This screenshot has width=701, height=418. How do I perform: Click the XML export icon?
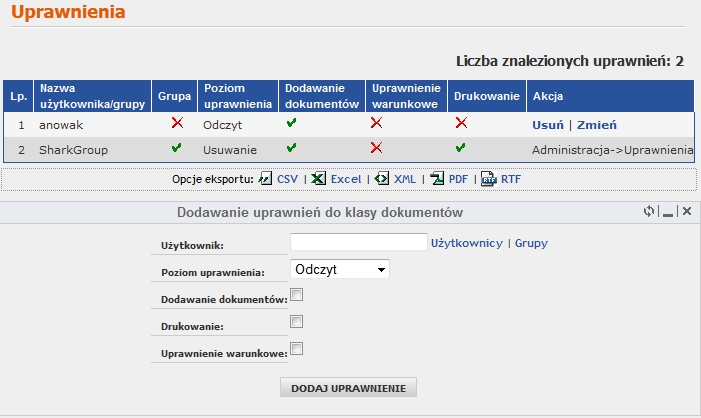point(382,179)
